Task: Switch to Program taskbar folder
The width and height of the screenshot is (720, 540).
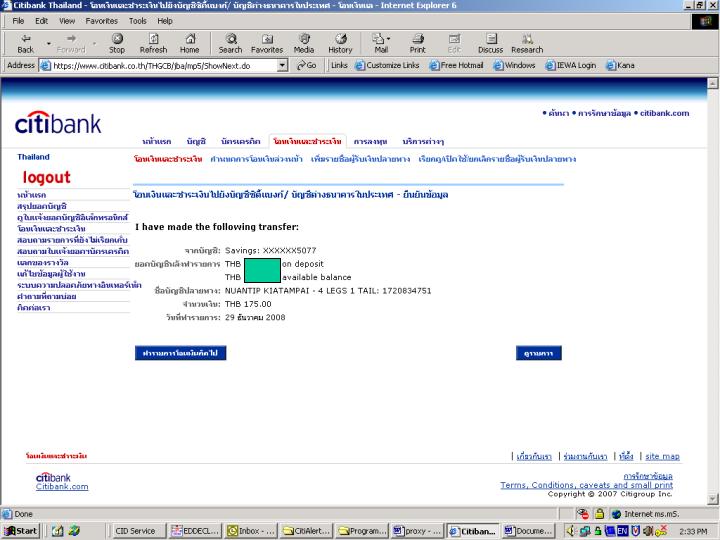Action: coord(362,531)
